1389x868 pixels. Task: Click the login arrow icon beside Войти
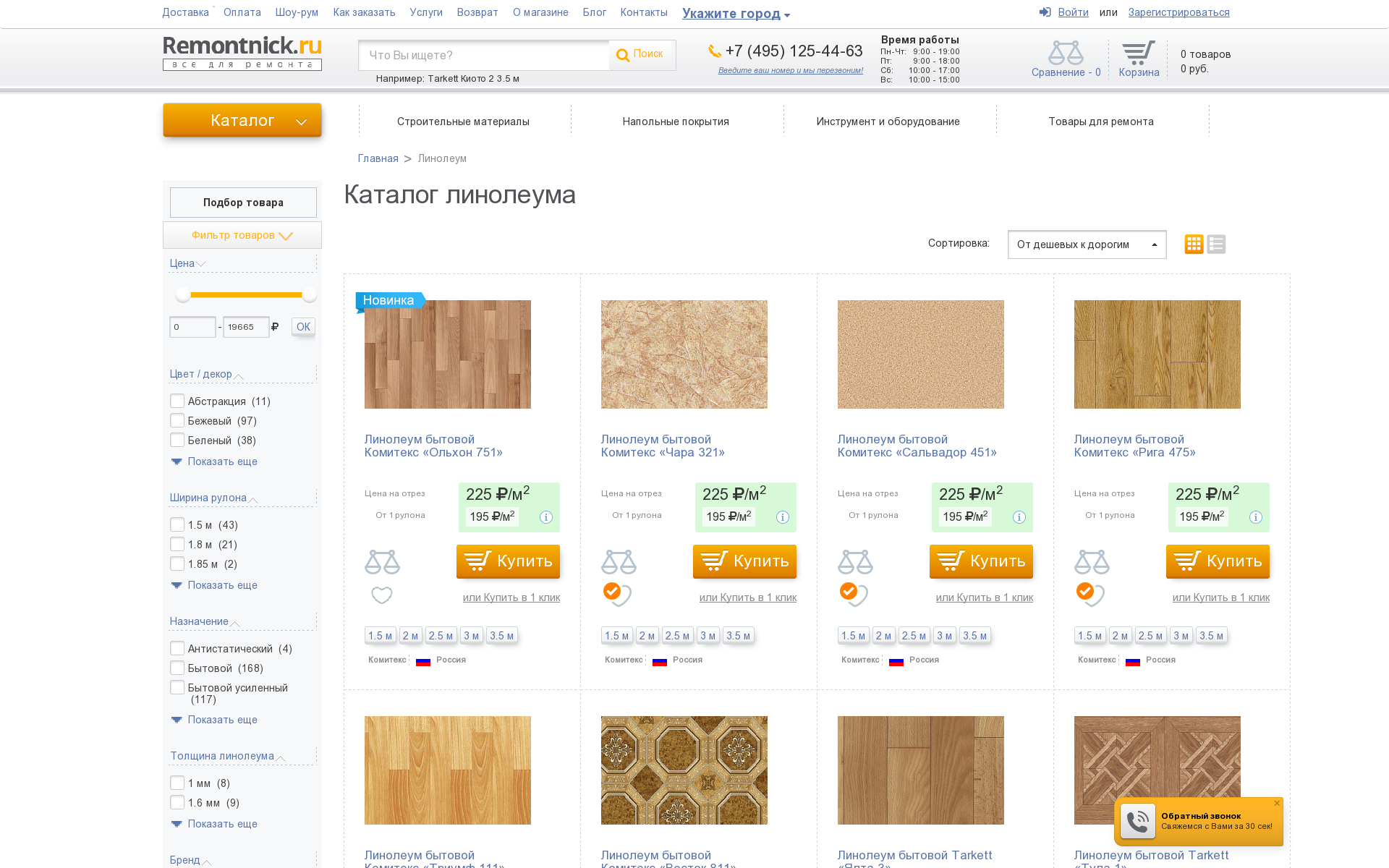click(1045, 12)
